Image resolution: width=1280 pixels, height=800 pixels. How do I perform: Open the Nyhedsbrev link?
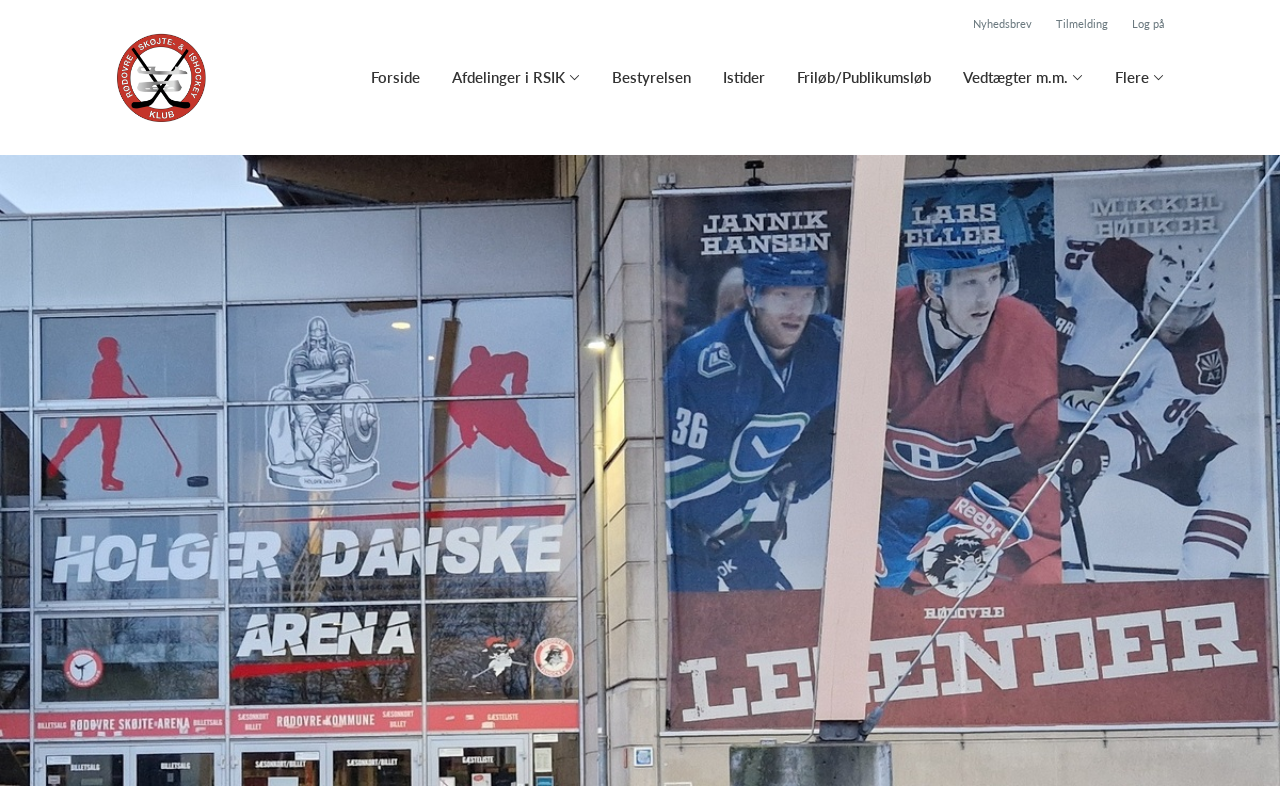(1002, 24)
